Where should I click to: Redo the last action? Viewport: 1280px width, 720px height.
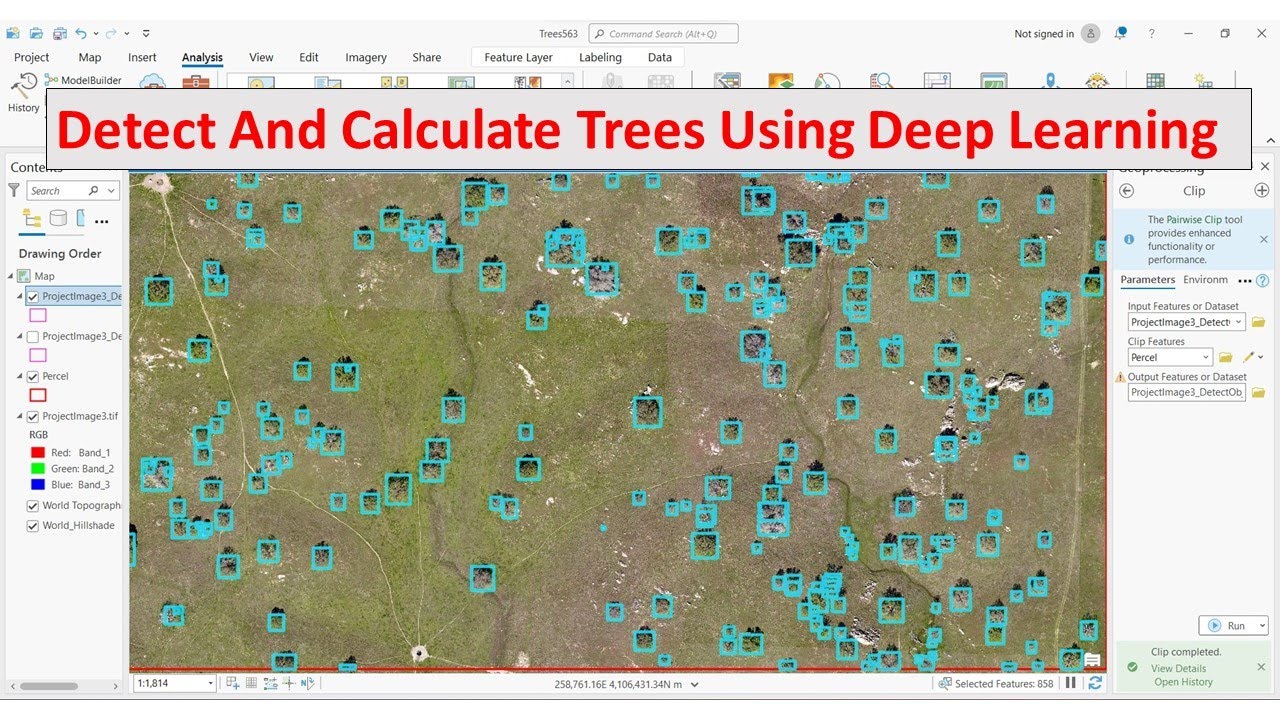[x=110, y=33]
